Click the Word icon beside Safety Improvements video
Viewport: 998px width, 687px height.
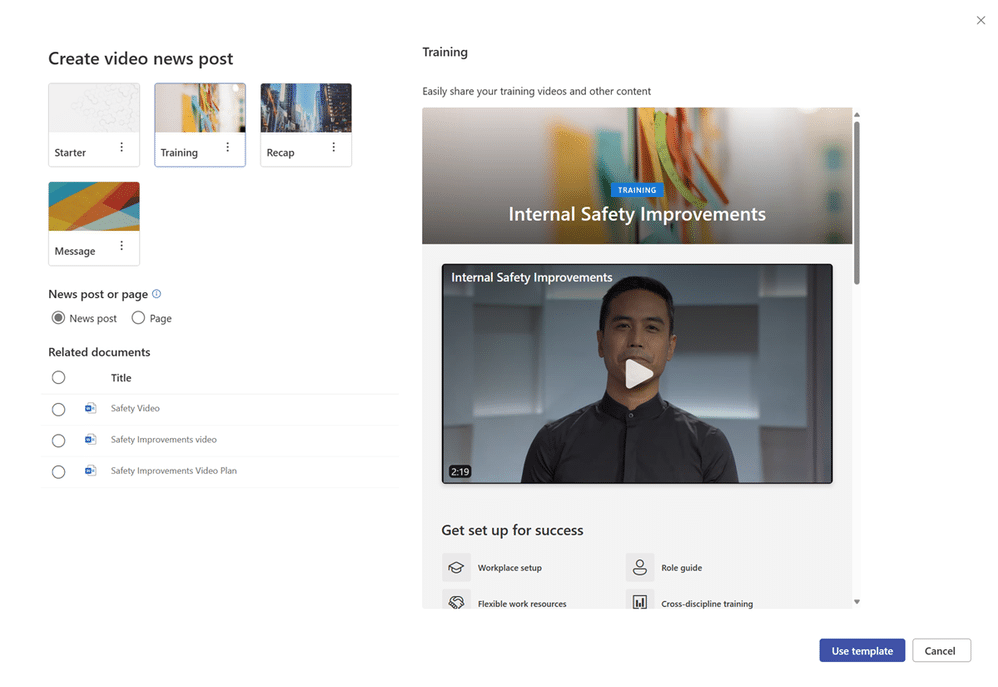pyautogui.click(x=89, y=440)
